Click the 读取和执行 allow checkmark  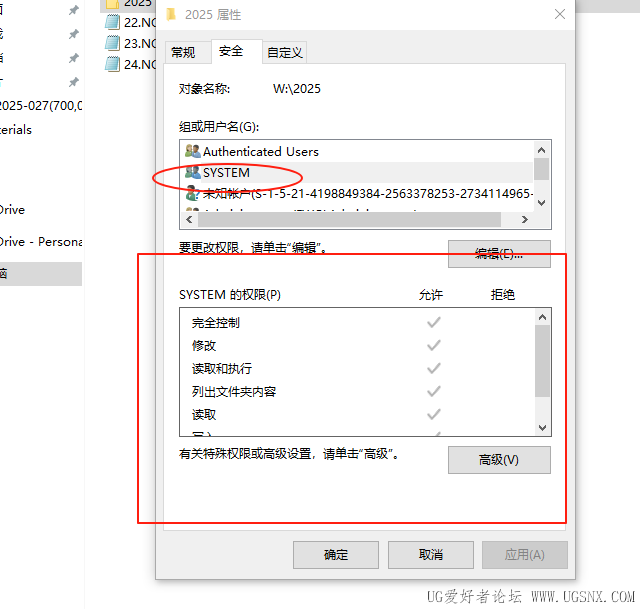[434, 368]
